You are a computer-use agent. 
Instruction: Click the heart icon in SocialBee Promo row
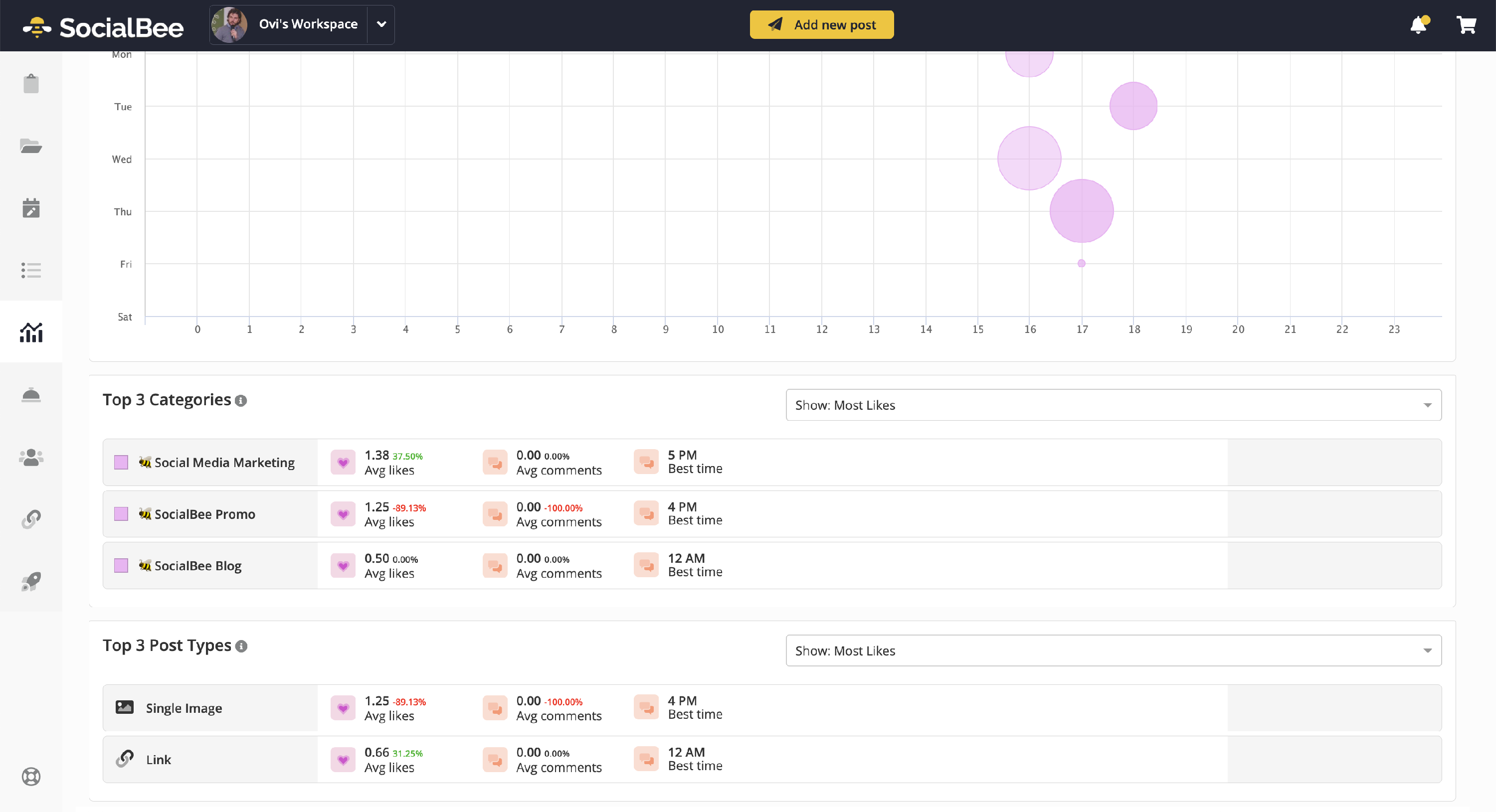point(343,513)
